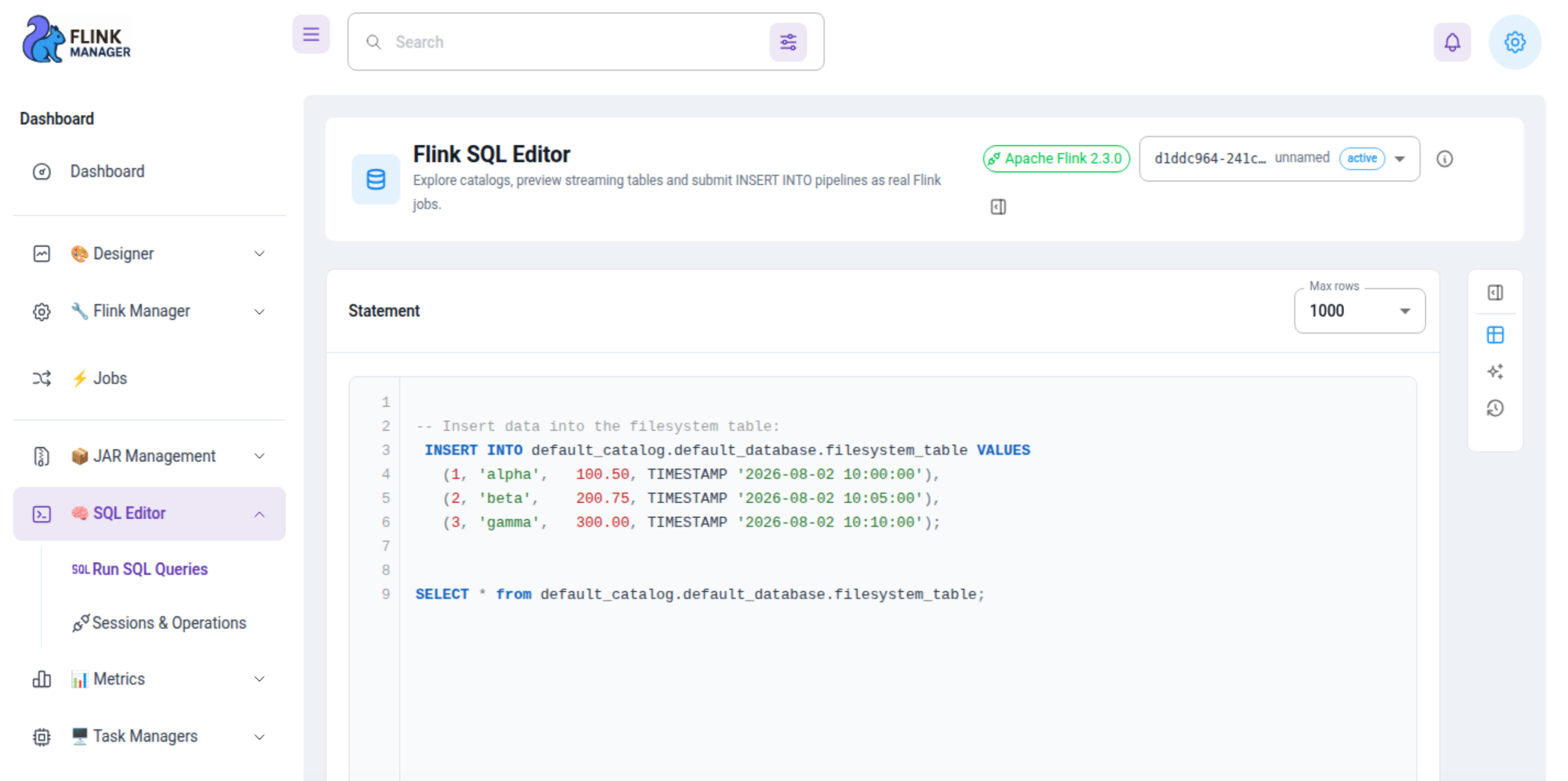Click the search magnifier icon
Viewport: 1568px width, 781px height.
coord(373,42)
